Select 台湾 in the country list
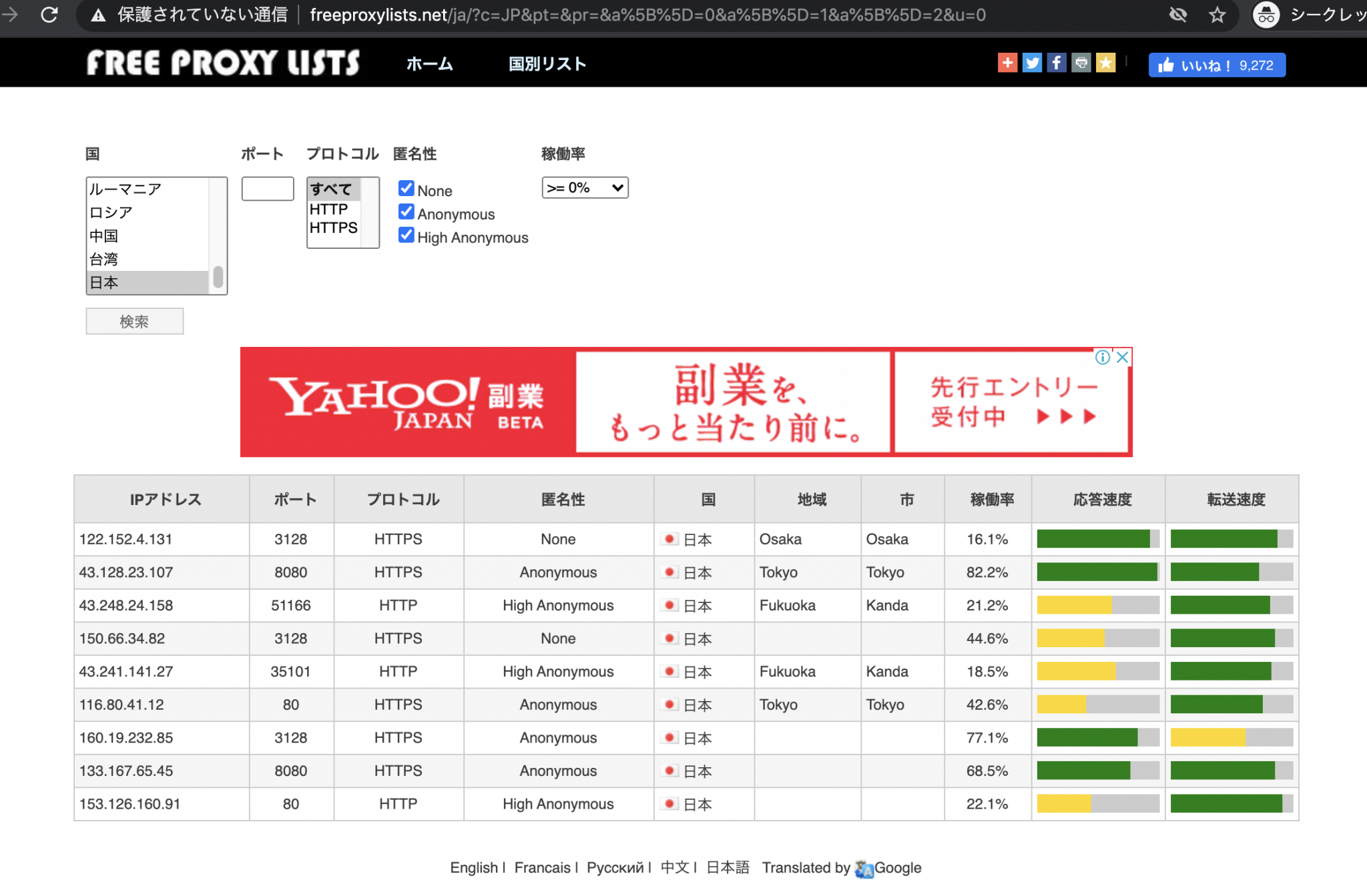 [x=148, y=259]
